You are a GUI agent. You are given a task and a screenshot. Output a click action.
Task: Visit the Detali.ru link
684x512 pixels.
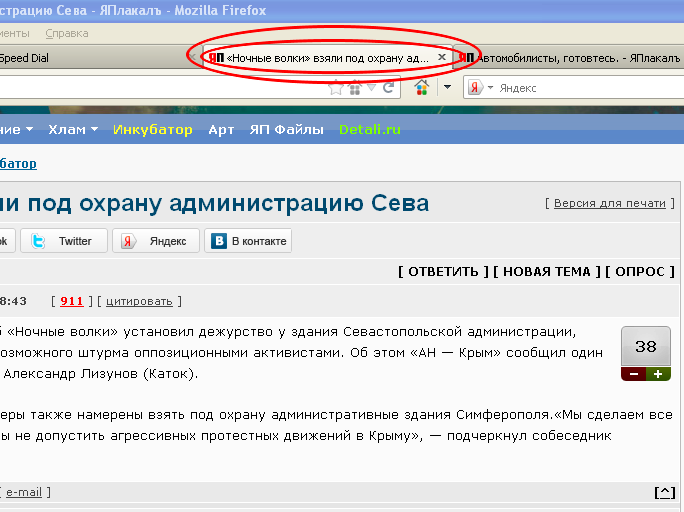tap(370, 130)
